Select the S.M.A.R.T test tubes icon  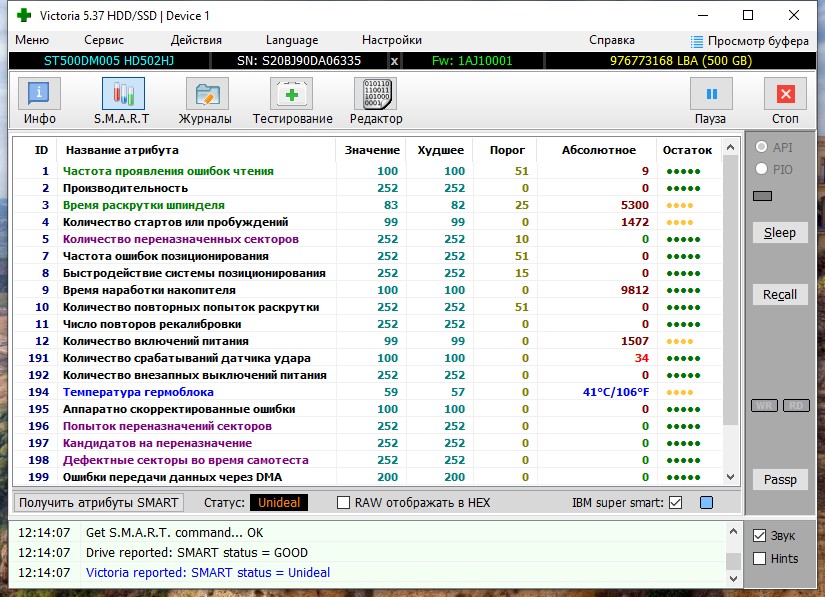coord(123,94)
